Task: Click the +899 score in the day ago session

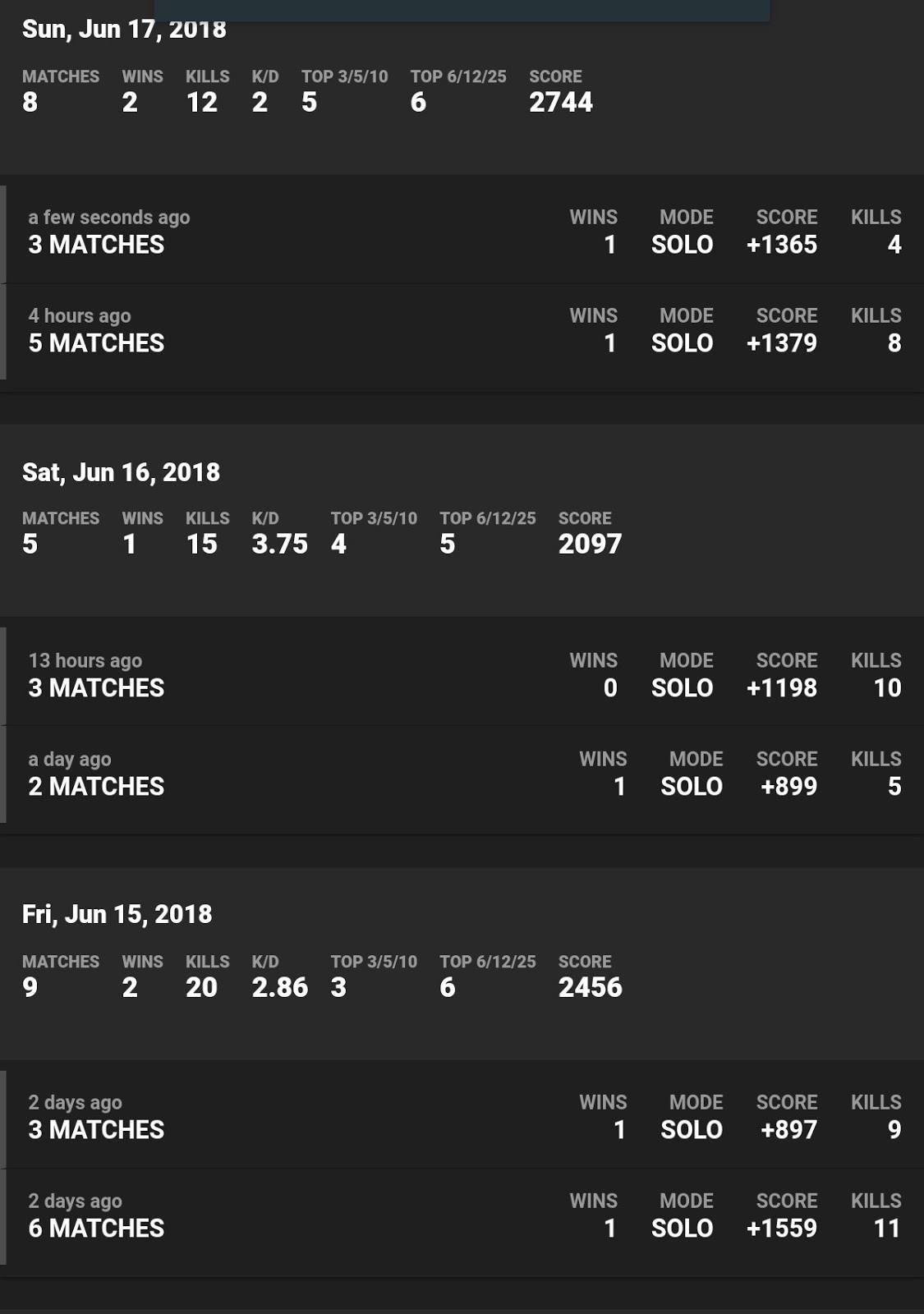Action: point(788,787)
